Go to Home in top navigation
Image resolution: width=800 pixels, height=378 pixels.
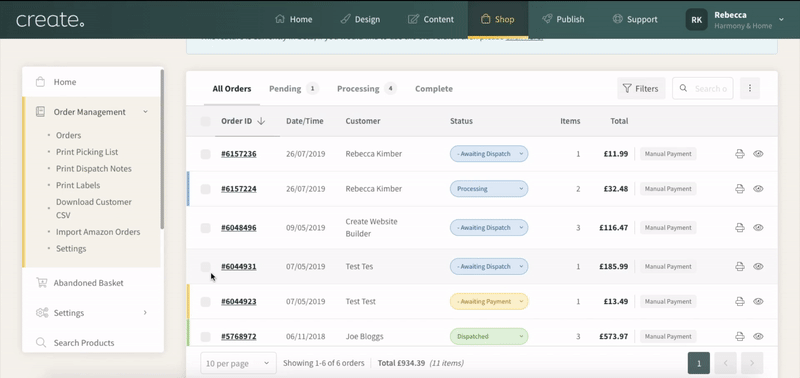pos(294,19)
